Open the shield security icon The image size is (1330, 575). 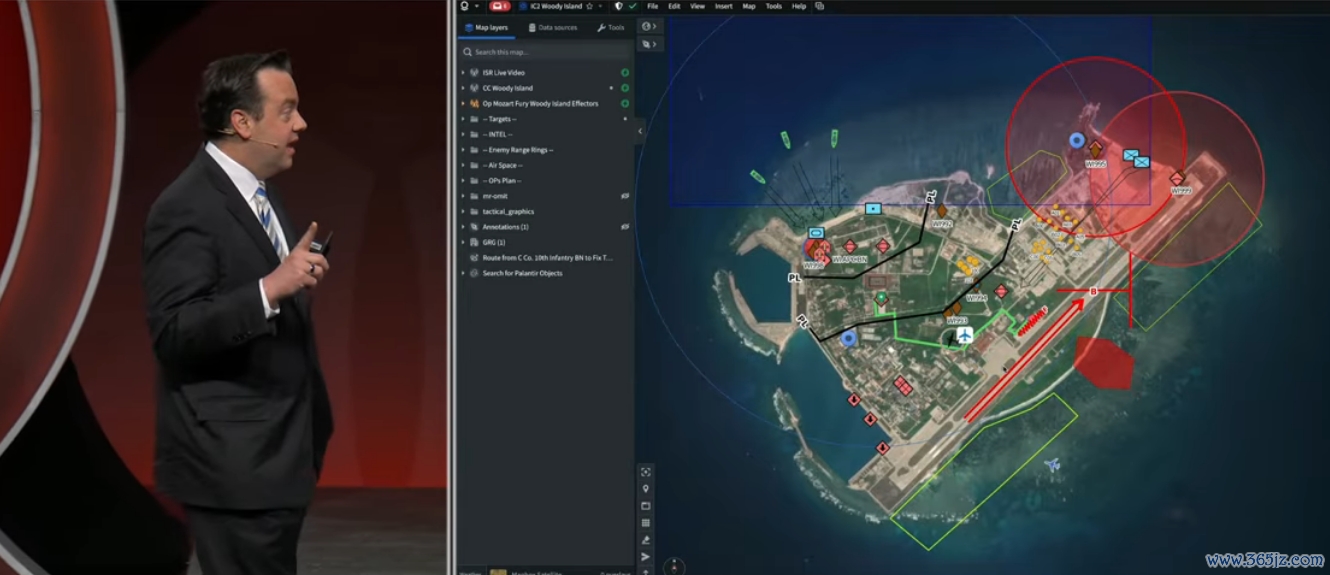pyautogui.click(x=619, y=6)
